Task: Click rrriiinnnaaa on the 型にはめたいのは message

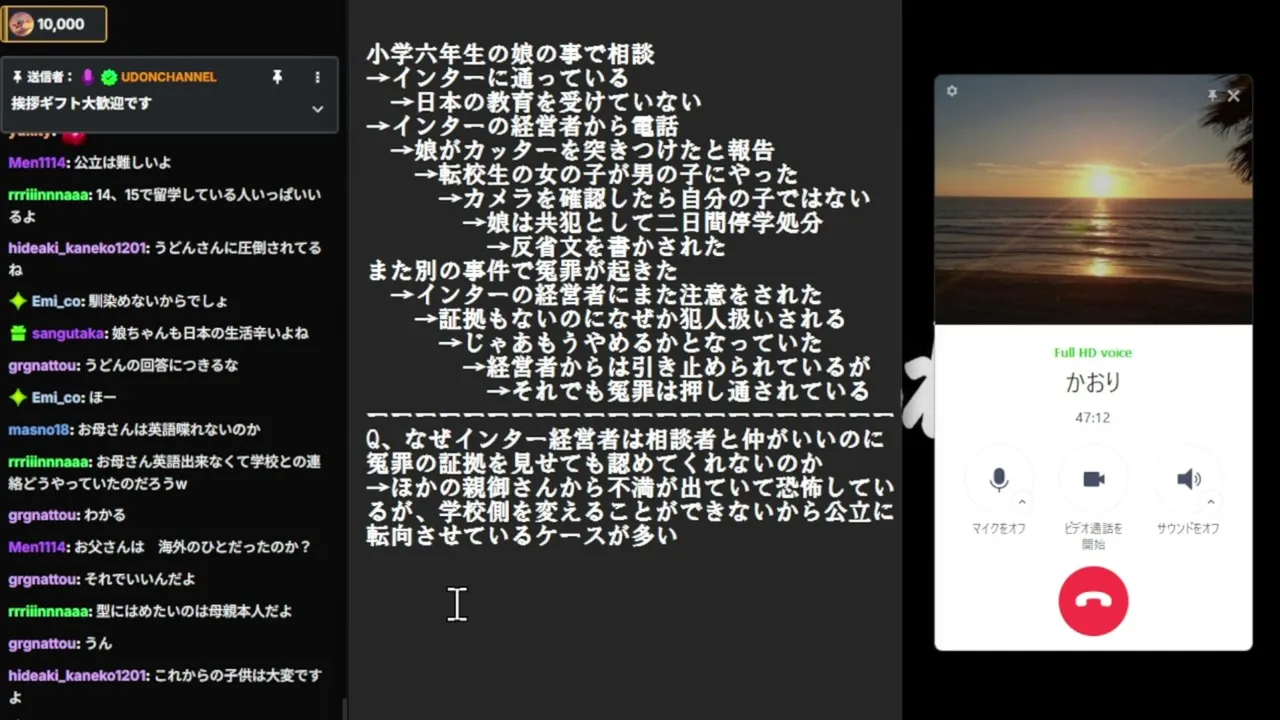Action: pos(49,611)
